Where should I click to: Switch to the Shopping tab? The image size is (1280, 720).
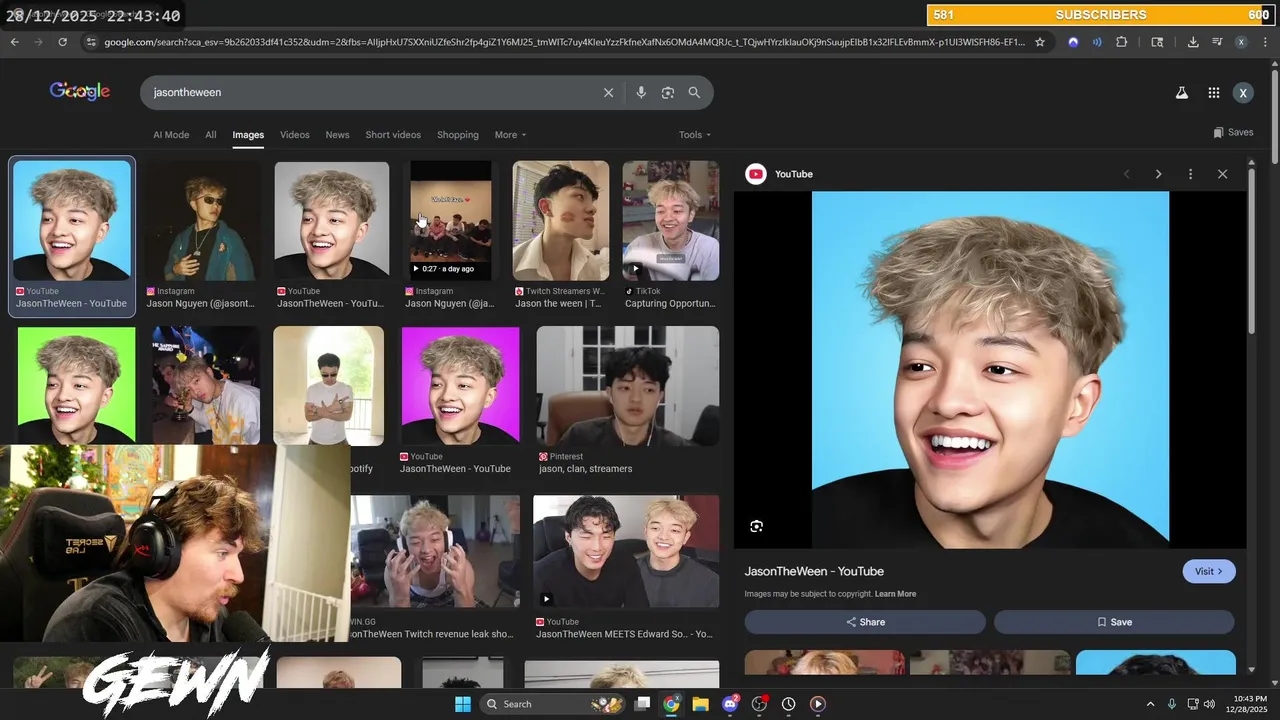click(458, 135)
